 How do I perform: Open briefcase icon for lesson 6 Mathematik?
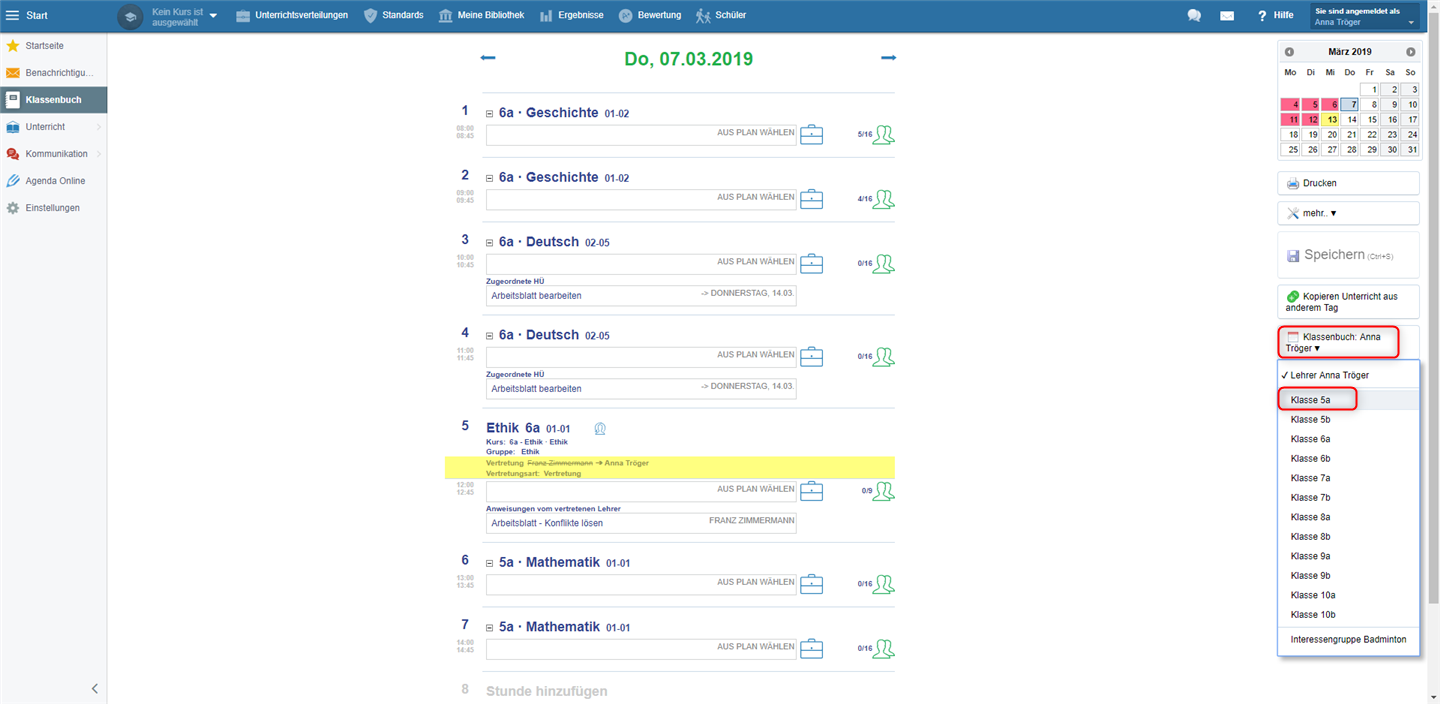(x=812, y=584)
